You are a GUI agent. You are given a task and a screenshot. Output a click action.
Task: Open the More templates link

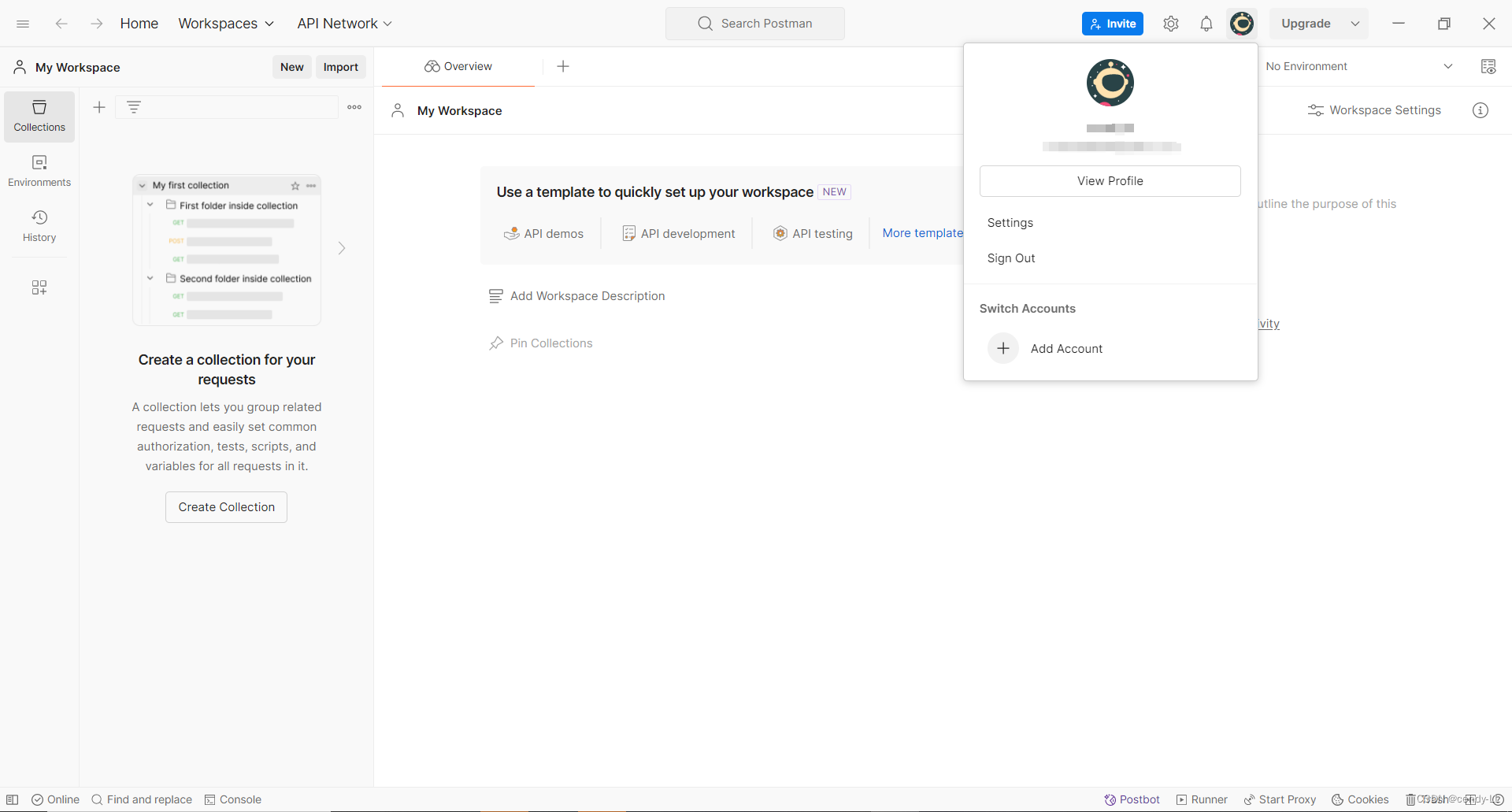pos(922,233)
